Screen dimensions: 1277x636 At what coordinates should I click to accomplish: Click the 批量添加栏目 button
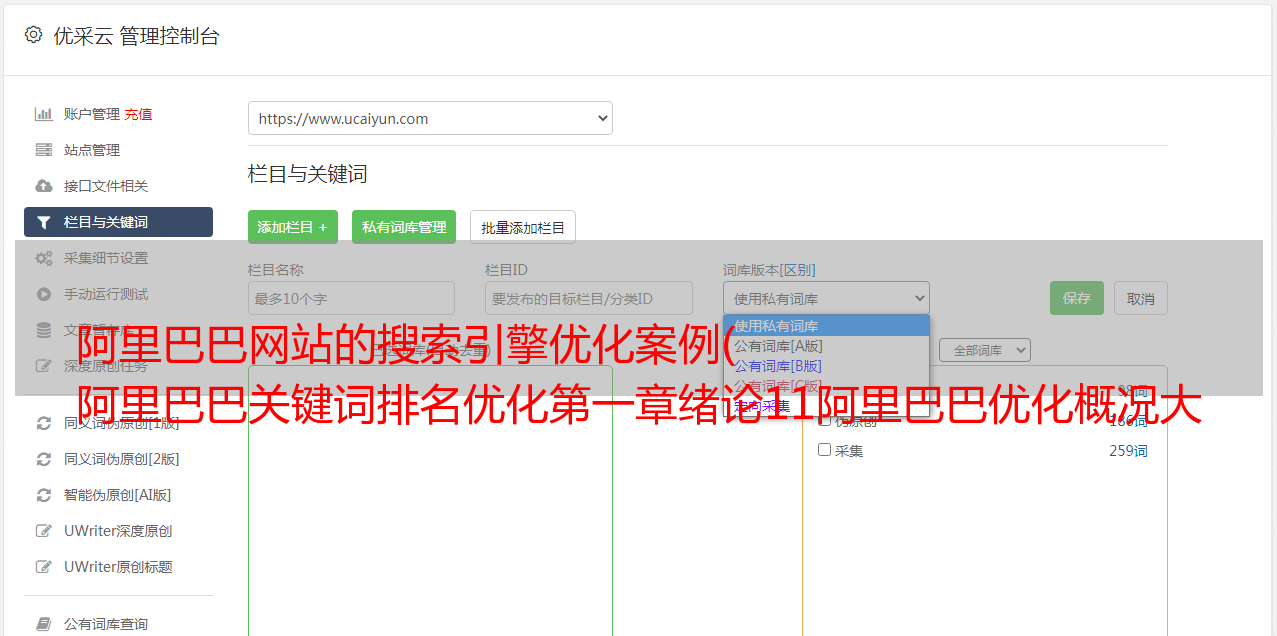click(523, 227)
